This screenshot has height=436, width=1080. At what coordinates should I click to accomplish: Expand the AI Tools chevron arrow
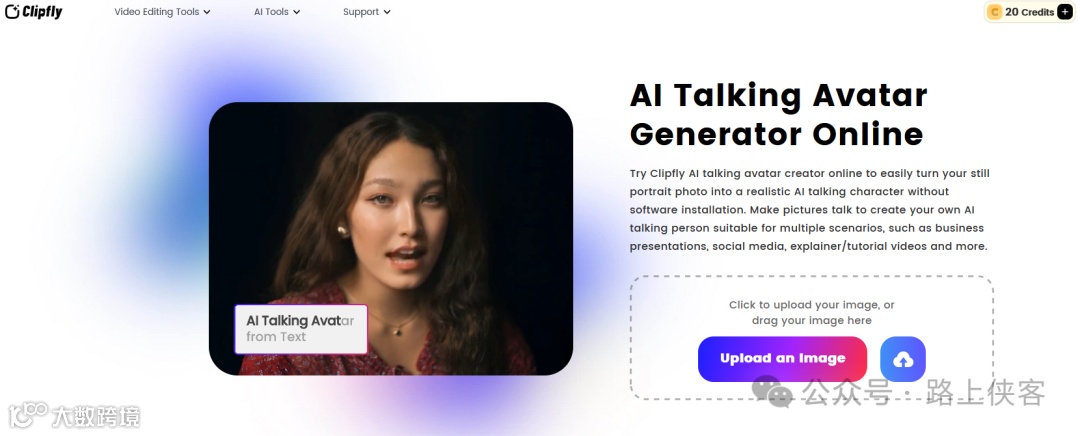[x=296, y=12]
